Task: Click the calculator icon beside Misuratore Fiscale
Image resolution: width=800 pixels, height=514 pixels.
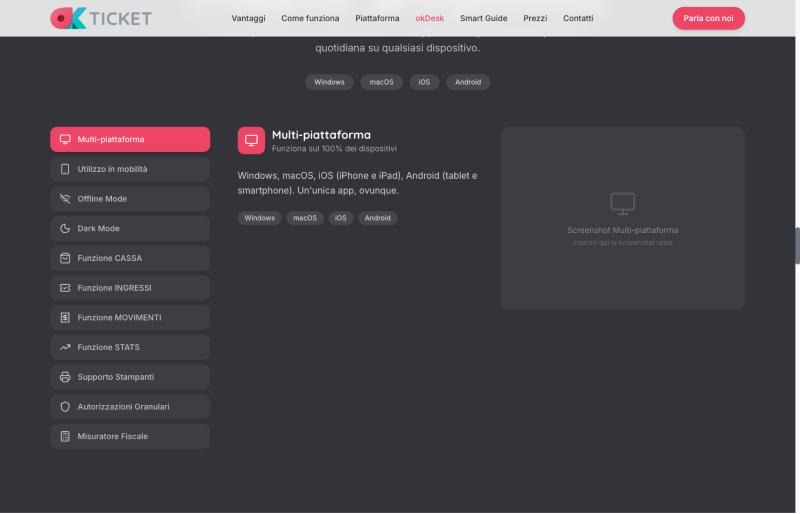Action: pyautogui.click(x=65, y=436)
